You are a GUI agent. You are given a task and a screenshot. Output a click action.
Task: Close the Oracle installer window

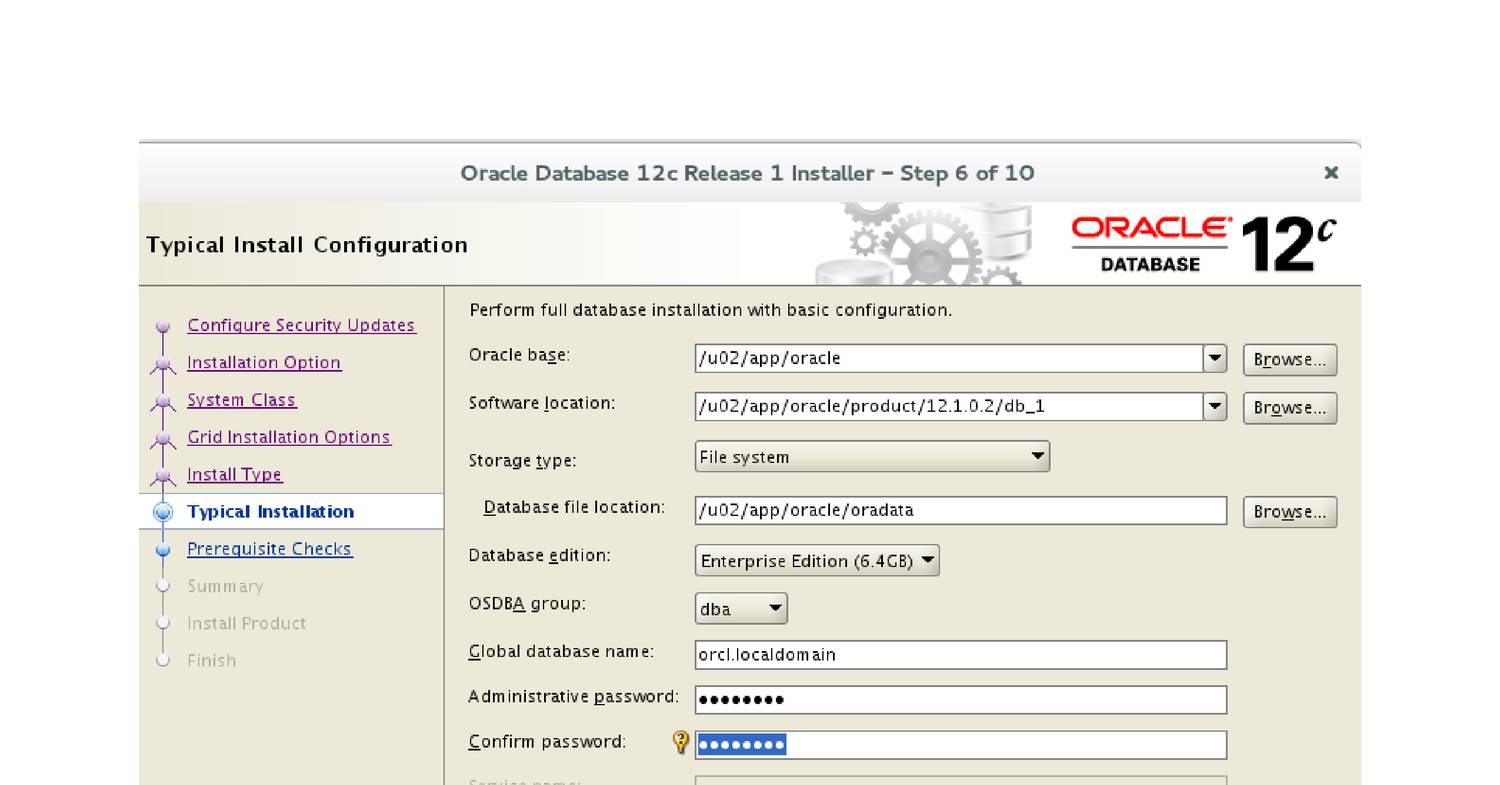(x=1331, y=173)
